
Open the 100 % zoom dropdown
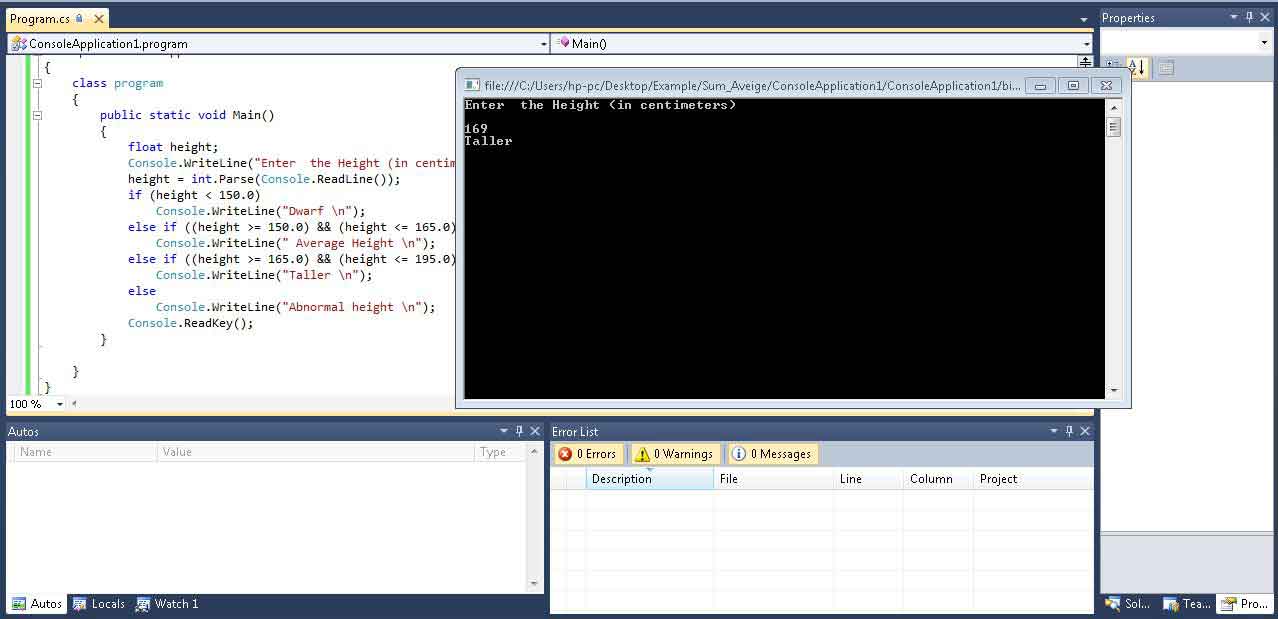tap(59, 404)
